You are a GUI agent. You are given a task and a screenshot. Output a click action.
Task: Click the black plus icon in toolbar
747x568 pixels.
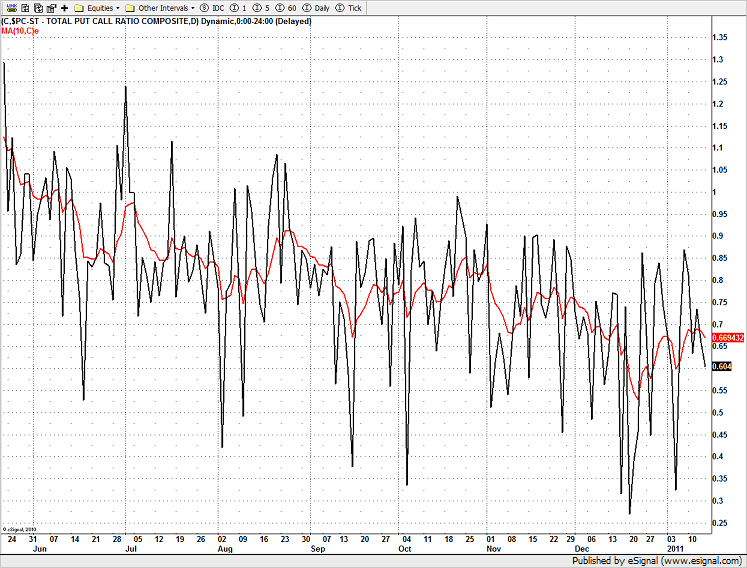[x=64, y=7]
